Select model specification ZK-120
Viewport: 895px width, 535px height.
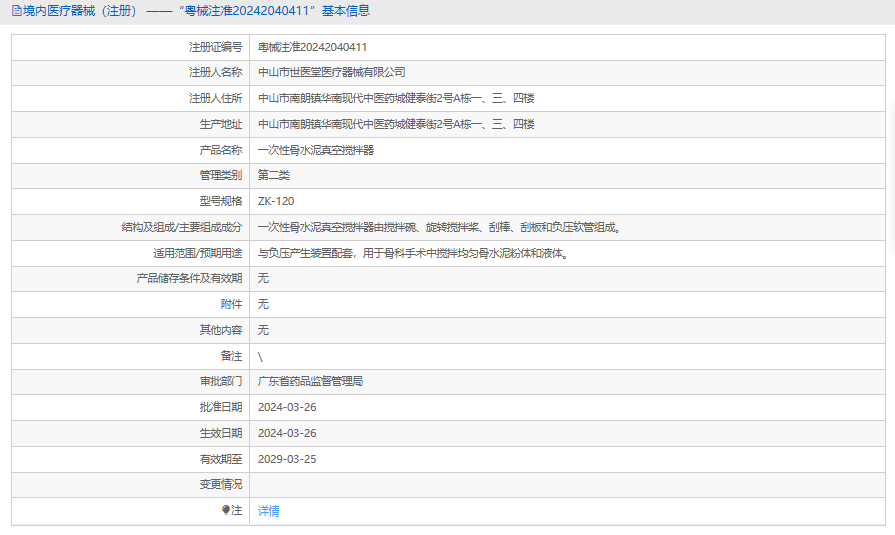coord(276,201)
